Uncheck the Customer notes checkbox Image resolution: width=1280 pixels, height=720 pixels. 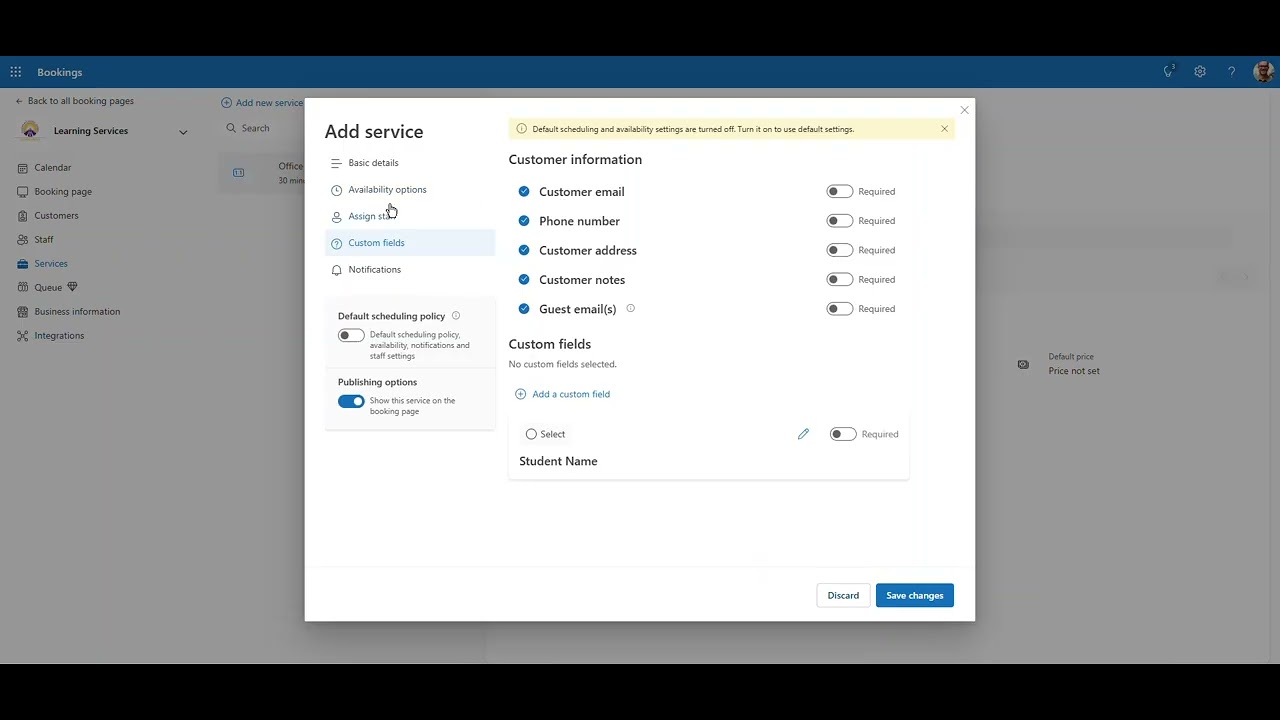(524, 279)
